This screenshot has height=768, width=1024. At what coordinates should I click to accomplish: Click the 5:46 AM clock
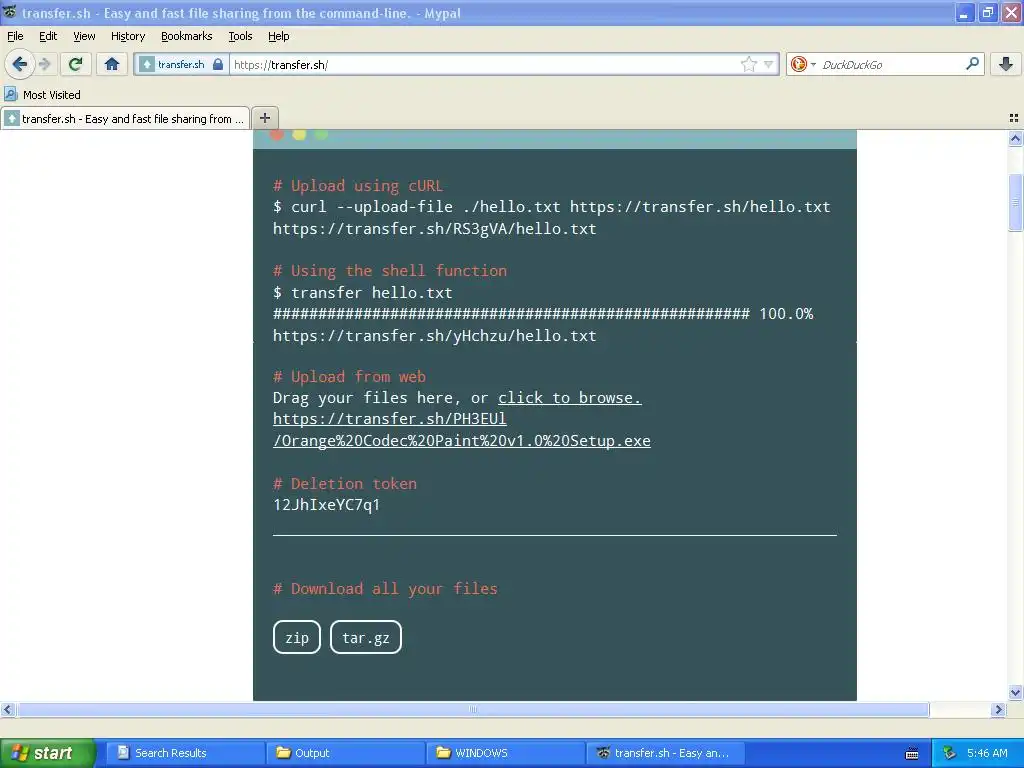(x=987, y=753)
